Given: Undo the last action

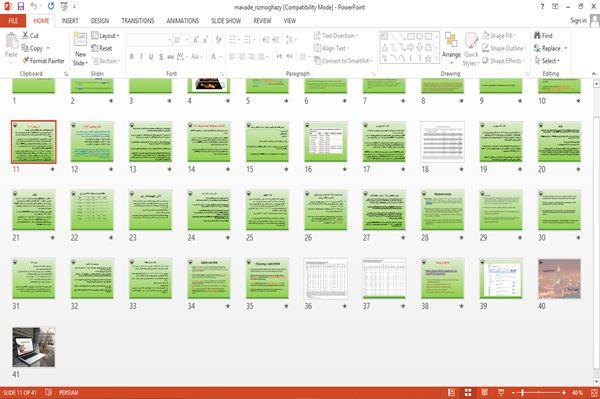Looking at the screenshot, I should 34,7.
